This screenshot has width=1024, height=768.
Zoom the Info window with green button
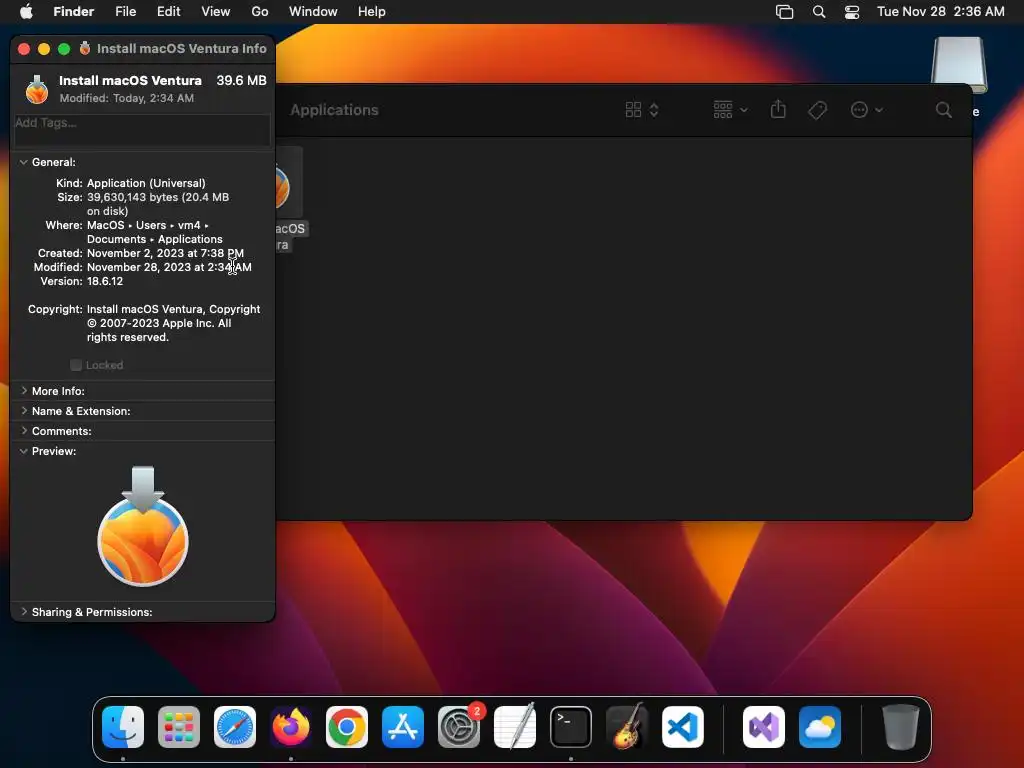tap(64, 48)
